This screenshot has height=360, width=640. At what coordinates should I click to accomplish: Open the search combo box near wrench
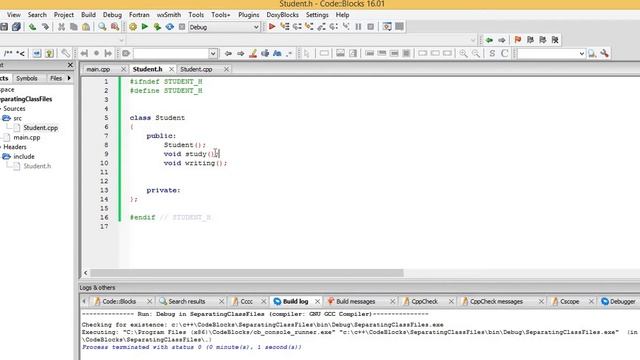tap(552, 53)
